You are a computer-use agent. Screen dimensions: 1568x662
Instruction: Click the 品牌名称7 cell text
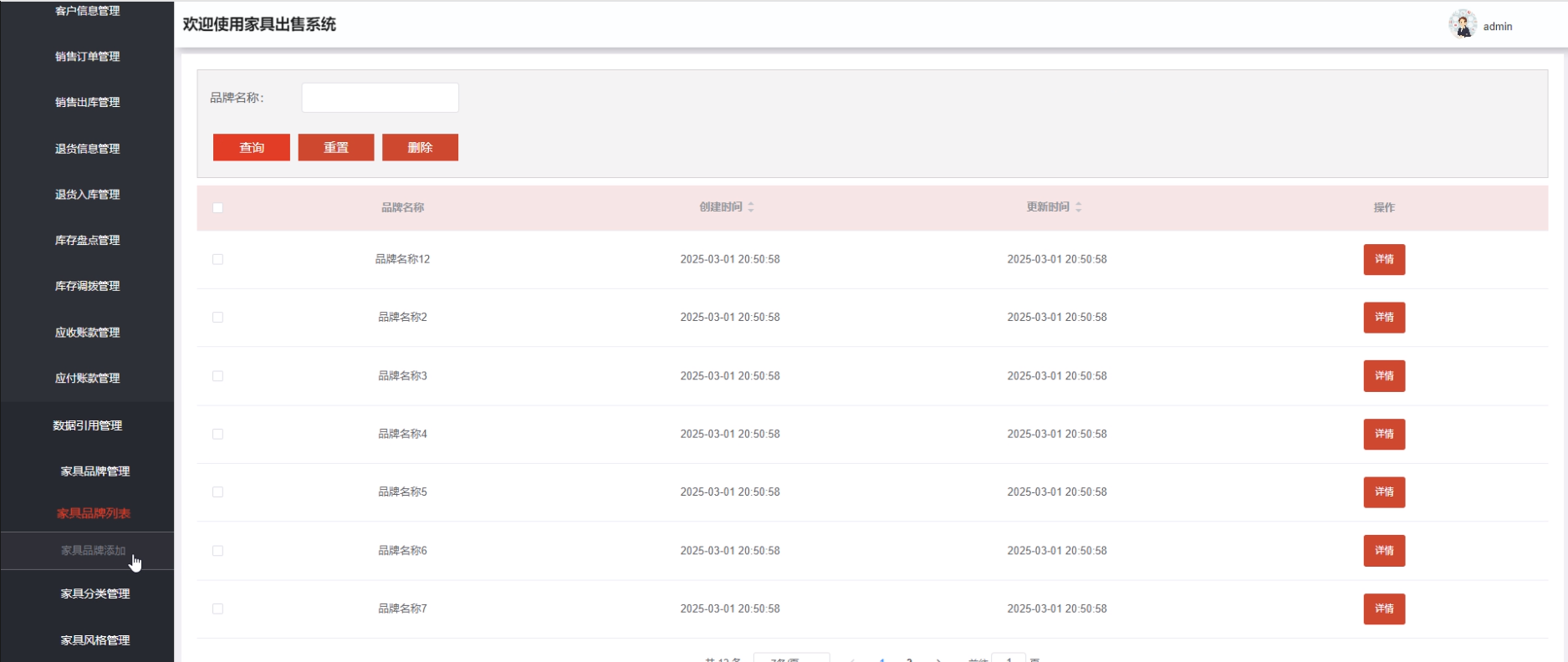402,609
